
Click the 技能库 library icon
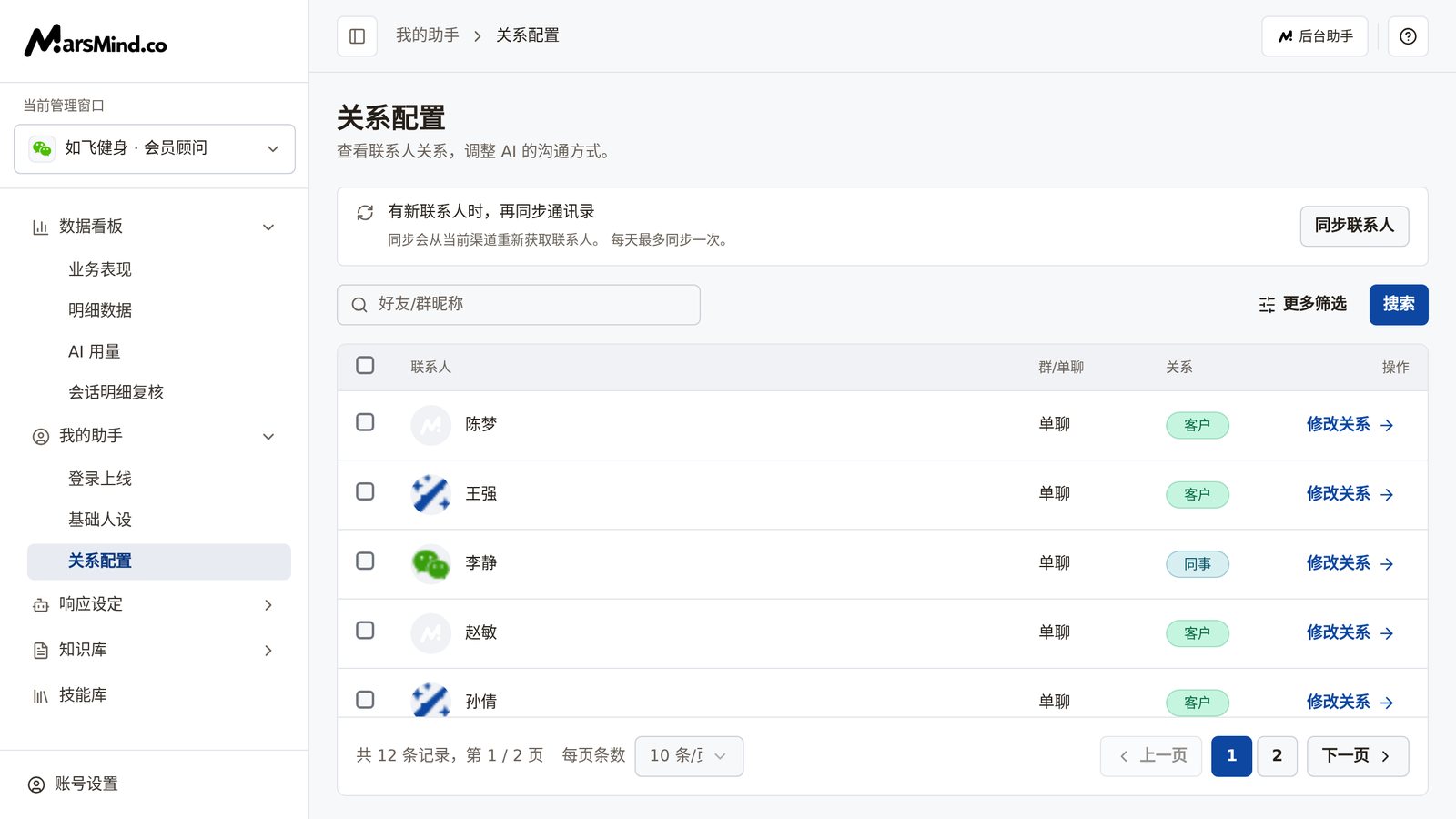tap(40, 695)
